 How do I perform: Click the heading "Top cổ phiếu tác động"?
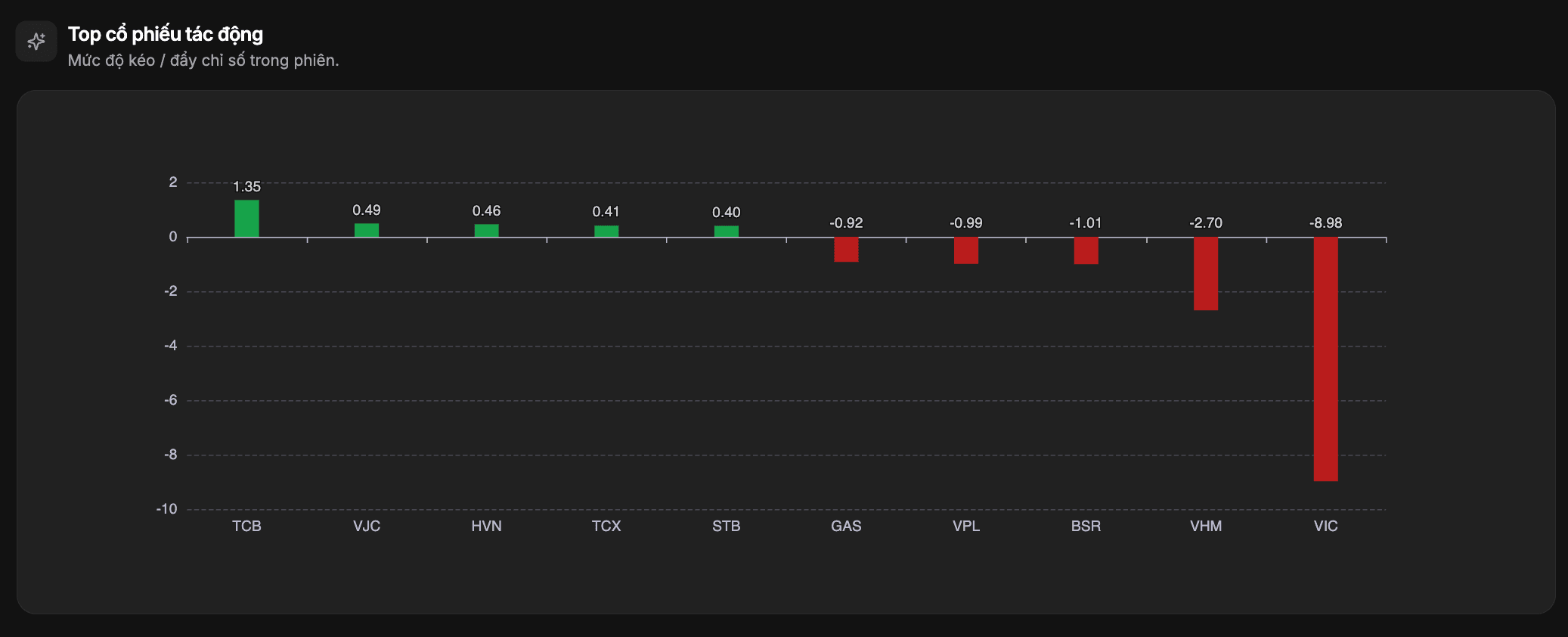166,34
